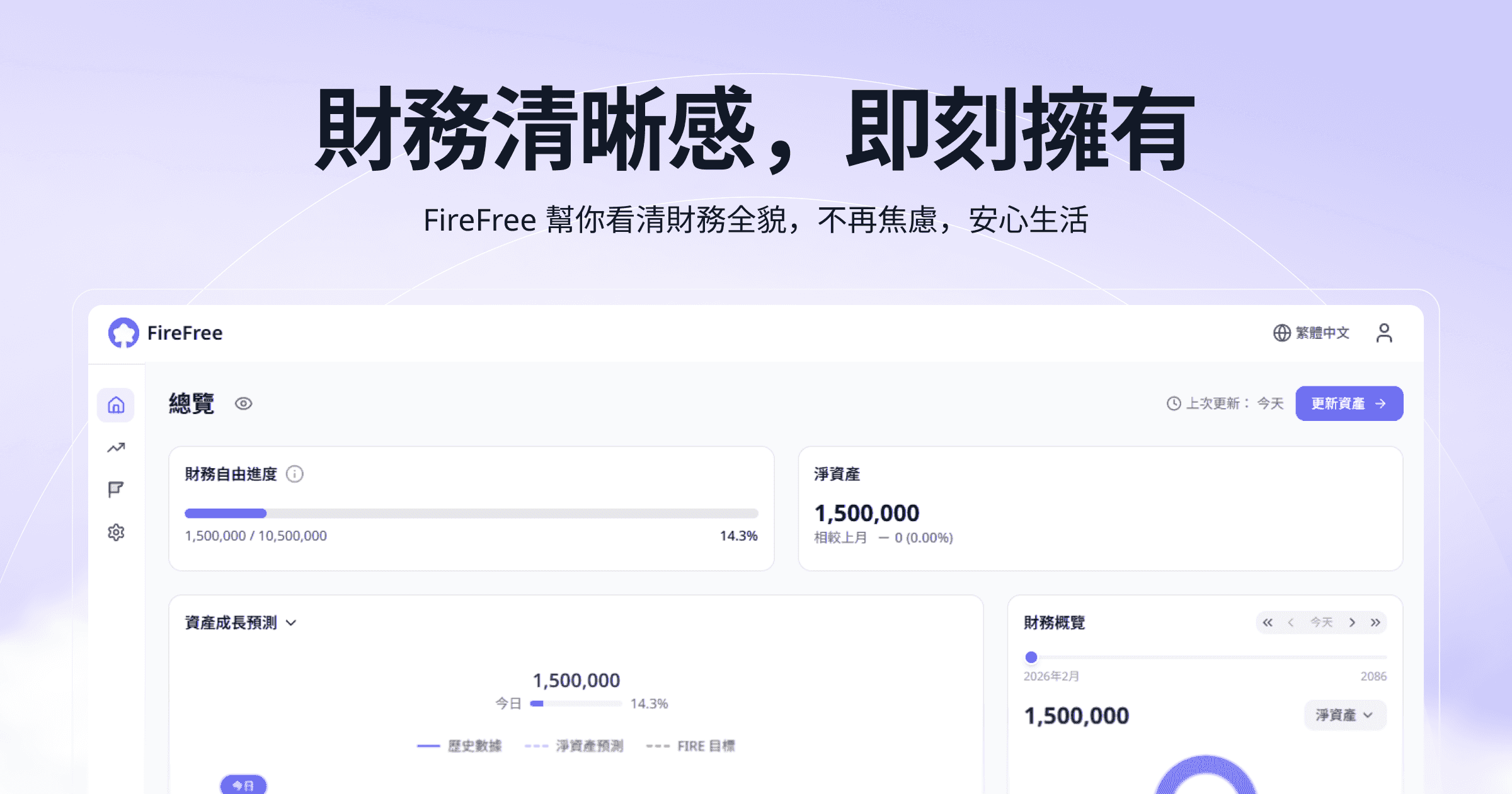The image size is (1512, 794).
Task: Click info icon beside 財務自由進度
Action: (x=295, y=474)
